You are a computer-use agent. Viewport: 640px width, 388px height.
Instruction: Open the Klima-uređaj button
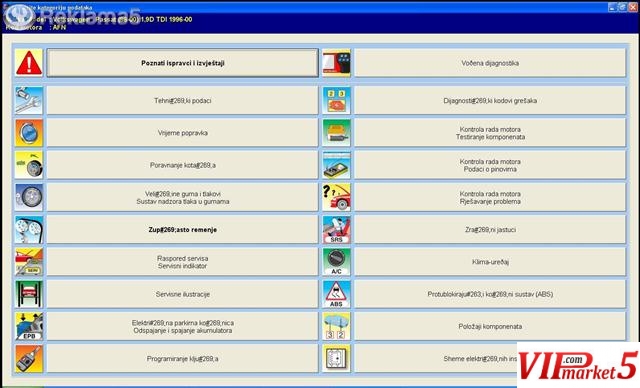(490, 262)
